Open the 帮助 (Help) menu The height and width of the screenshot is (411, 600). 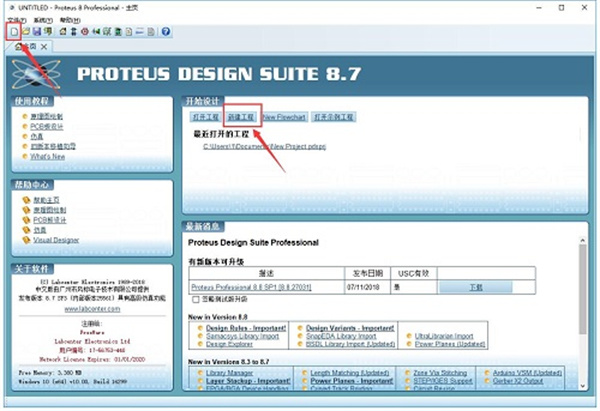click(x=70, y=19)
